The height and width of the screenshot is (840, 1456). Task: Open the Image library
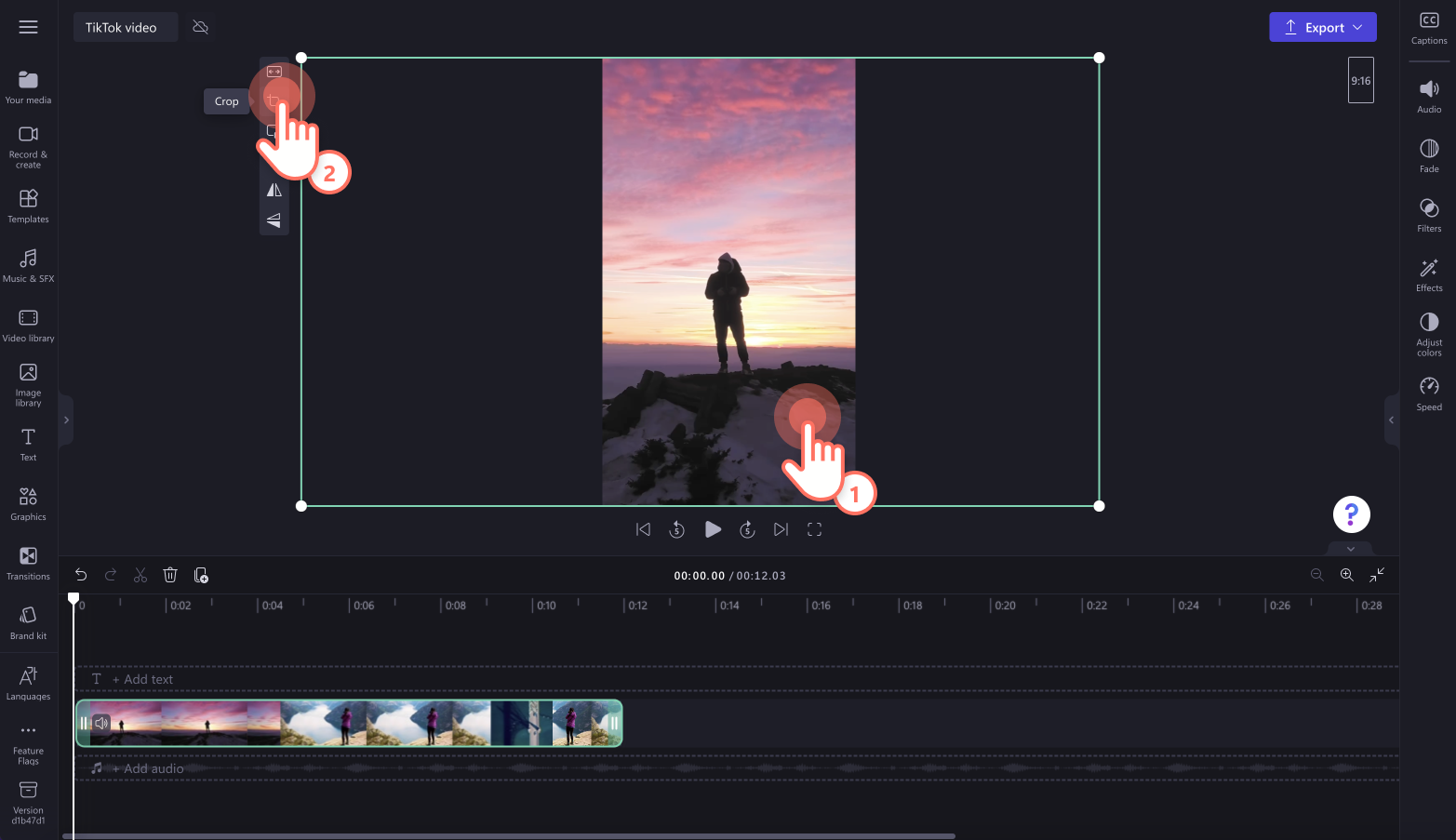[28, 385]
